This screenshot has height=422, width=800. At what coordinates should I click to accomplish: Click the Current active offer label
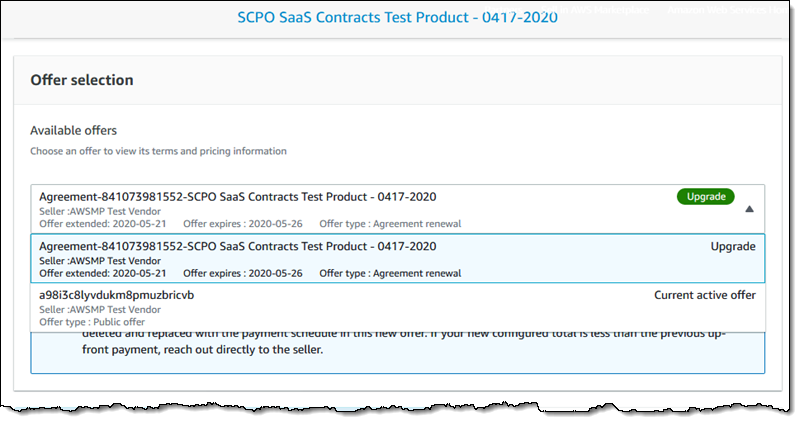704,295
